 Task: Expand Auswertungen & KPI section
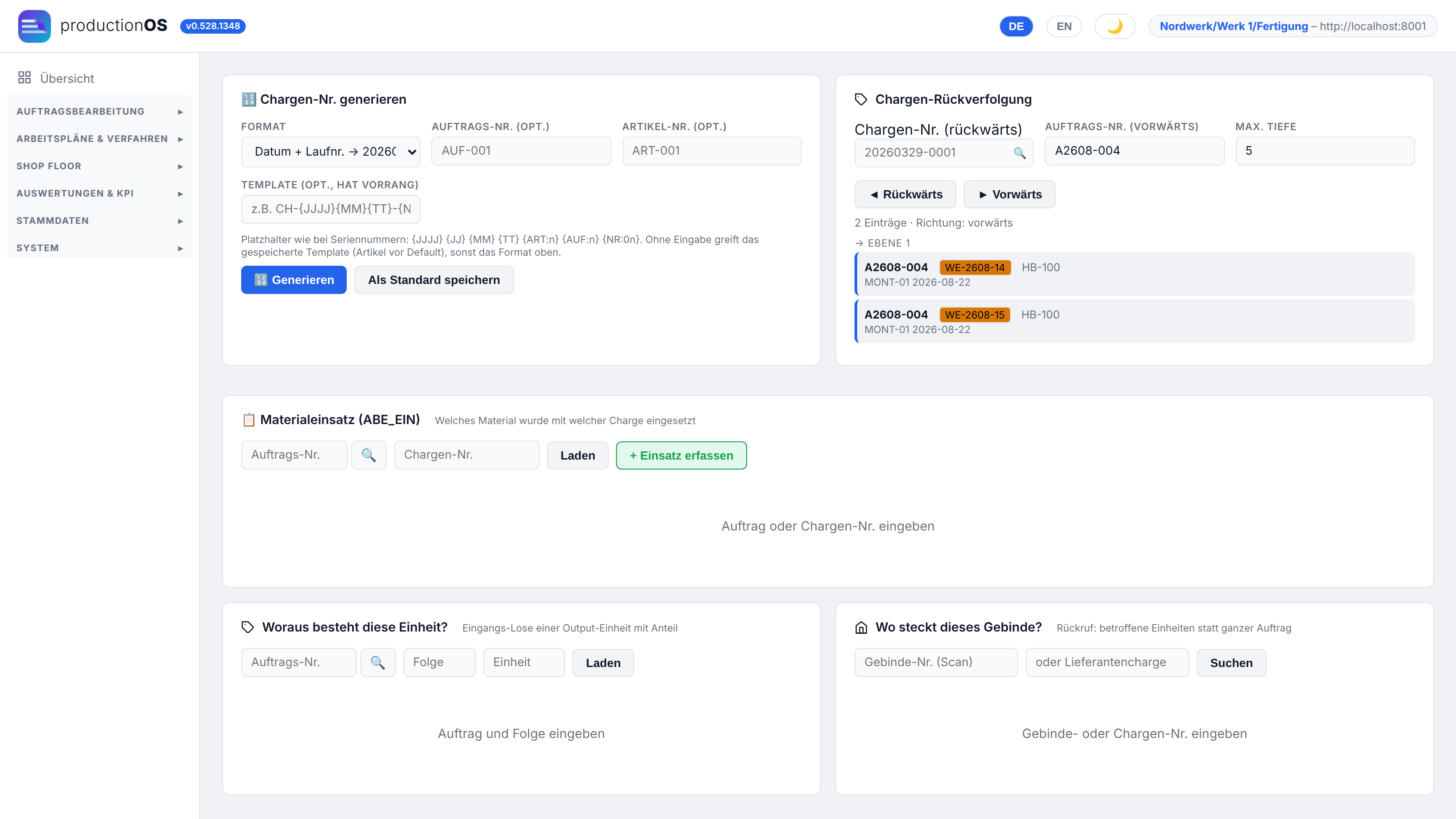tap(100, 193)
